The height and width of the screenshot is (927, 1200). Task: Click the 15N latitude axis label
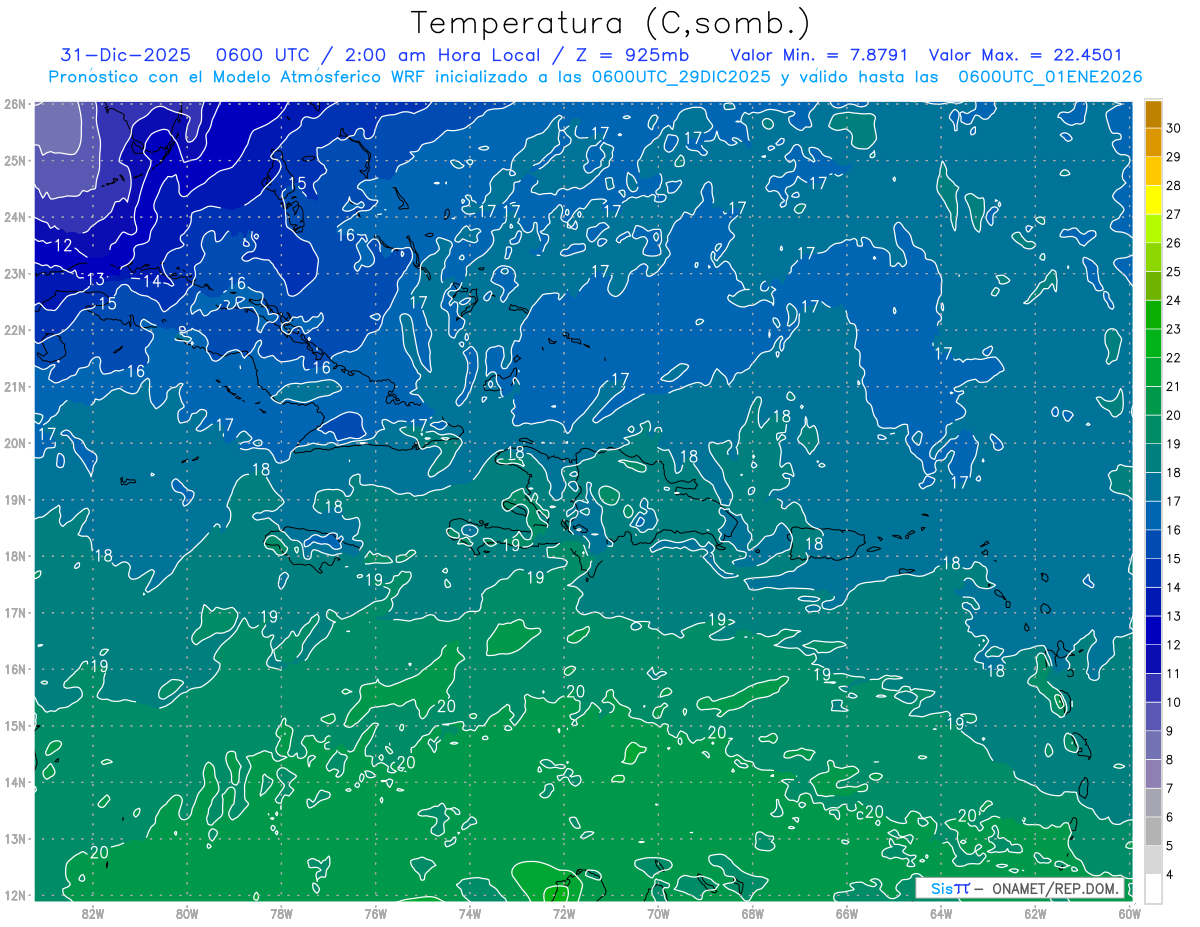[x=14, y=725]
